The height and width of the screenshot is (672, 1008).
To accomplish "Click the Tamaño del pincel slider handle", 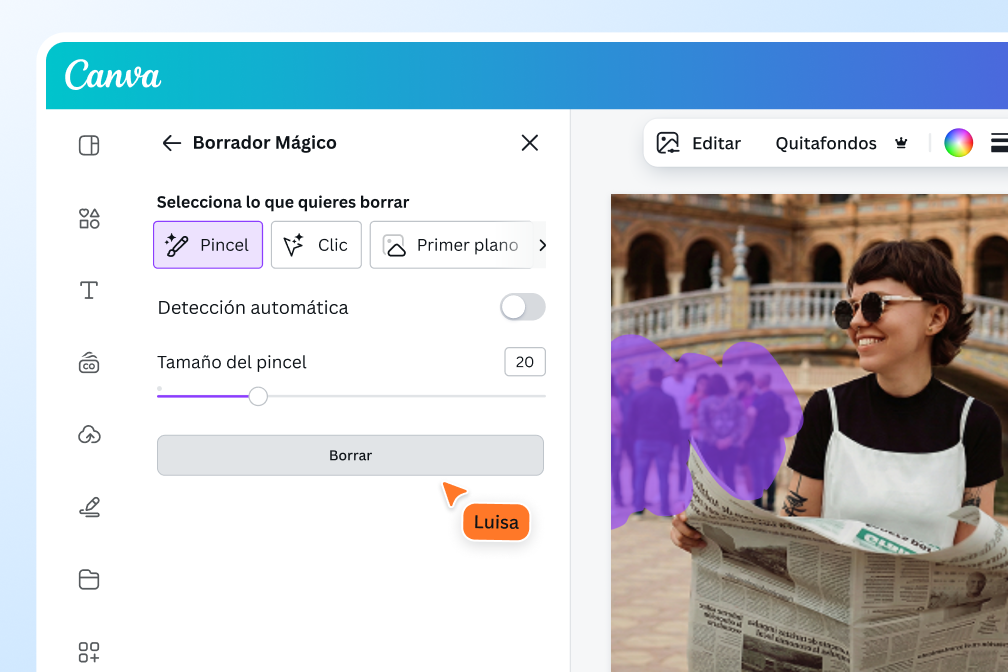I will tap(258, 396).
